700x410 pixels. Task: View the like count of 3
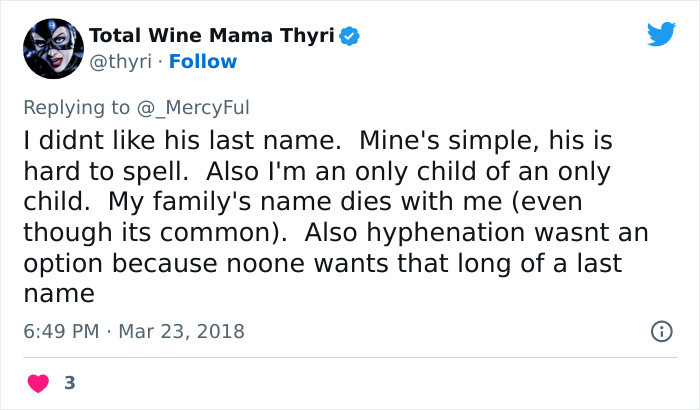pyautogui.click(x=71, y=383)
